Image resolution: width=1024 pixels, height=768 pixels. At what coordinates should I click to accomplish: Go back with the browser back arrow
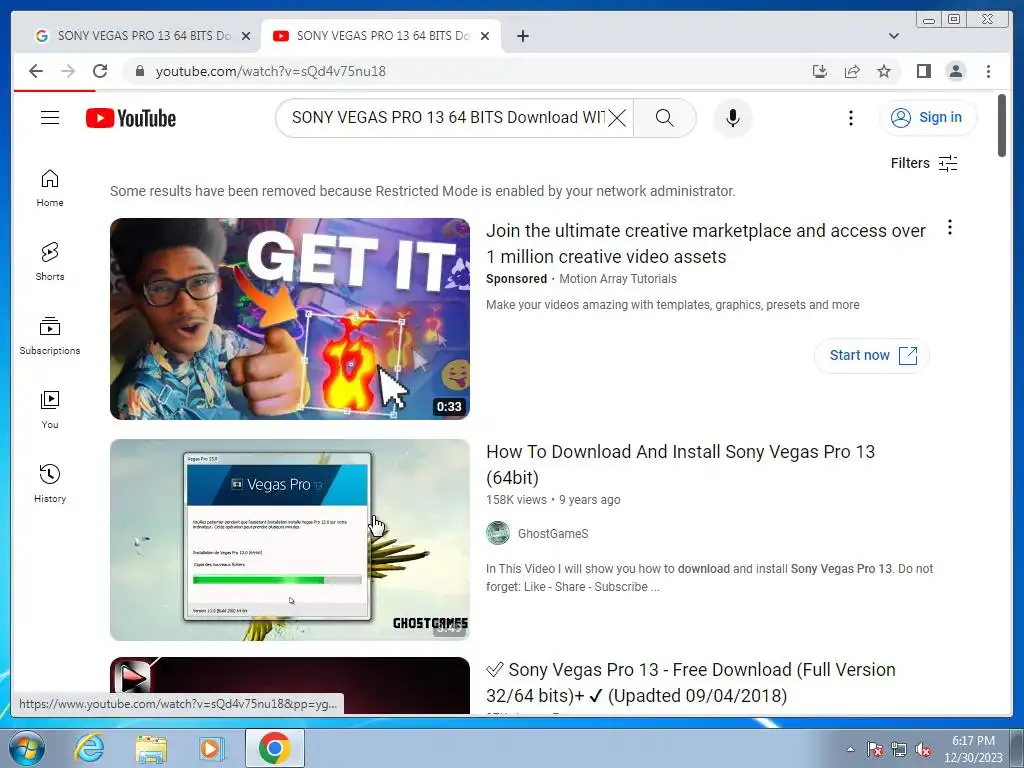[x=36, y=71]
